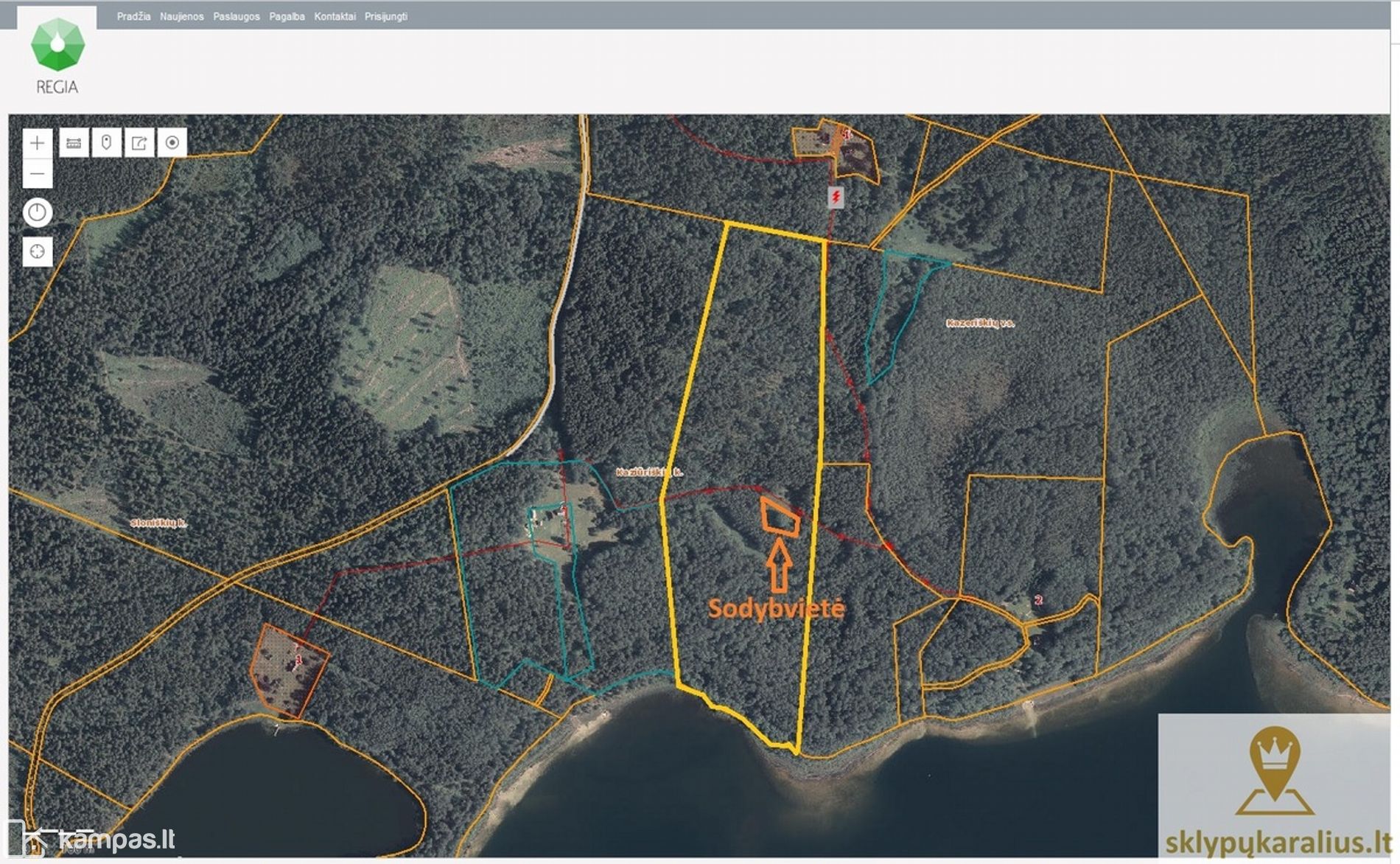Click the circular target layer icon

(172, 143)
